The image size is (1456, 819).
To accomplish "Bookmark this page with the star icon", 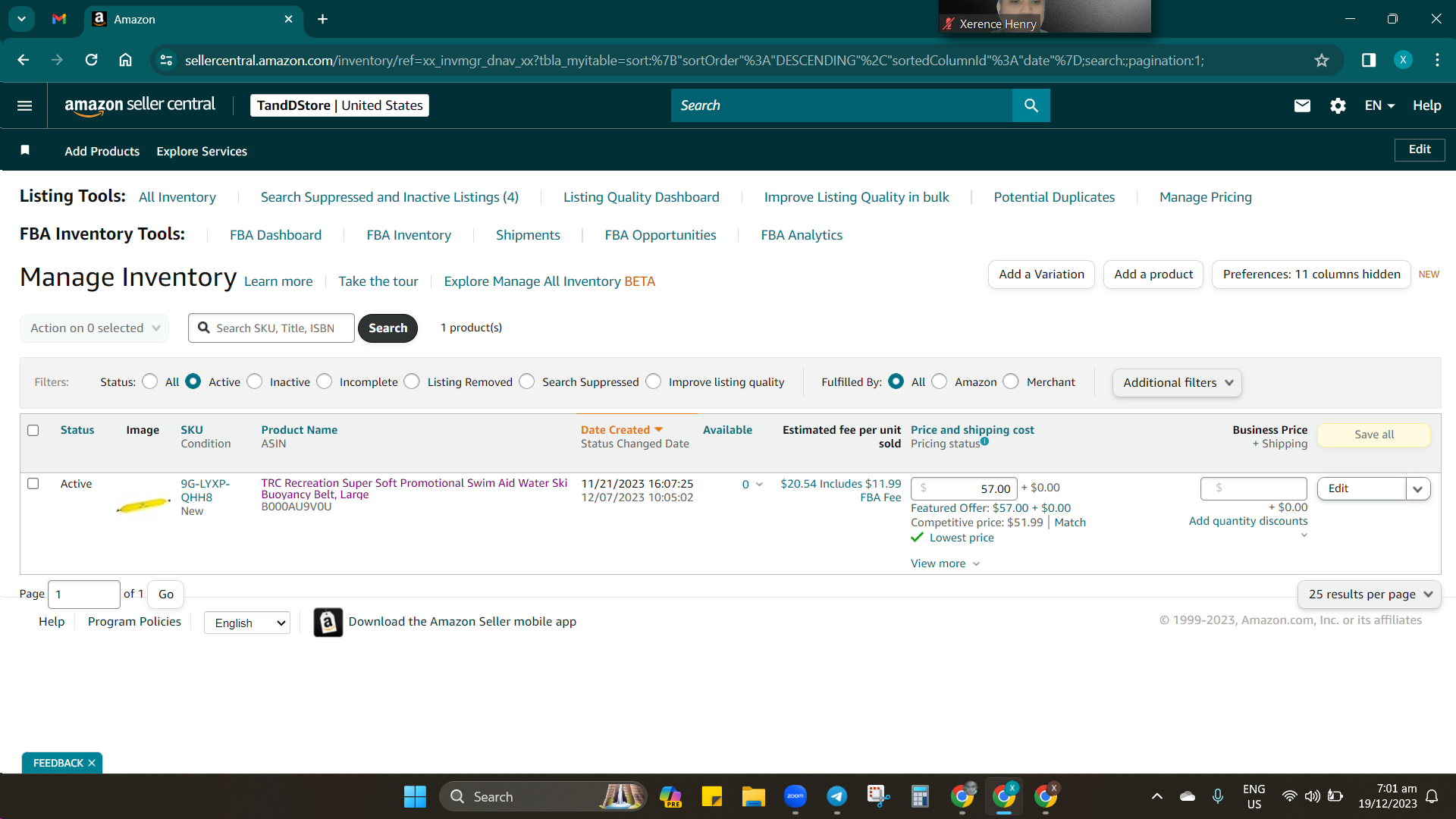I will [1322, 60].
